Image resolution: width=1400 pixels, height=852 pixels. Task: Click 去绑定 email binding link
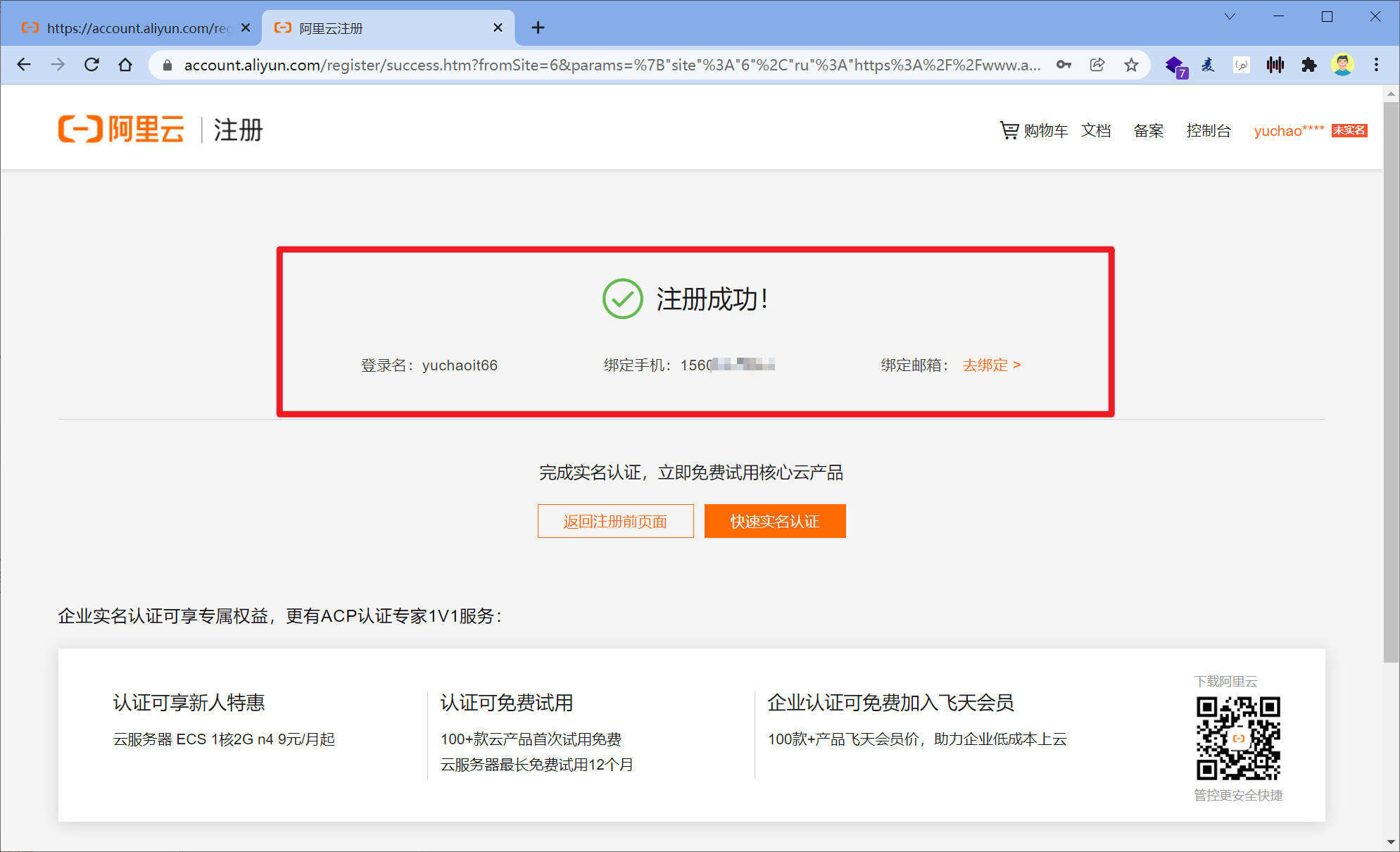coord(991,365)
